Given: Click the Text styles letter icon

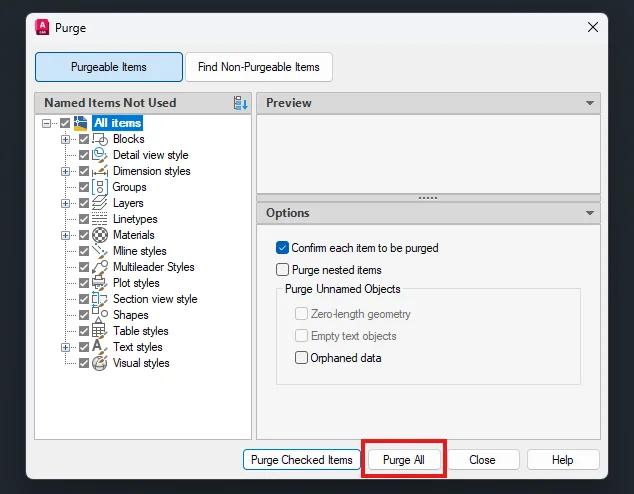Looking at the screenshot, I should pyautogui.click(x=100, y=347).
